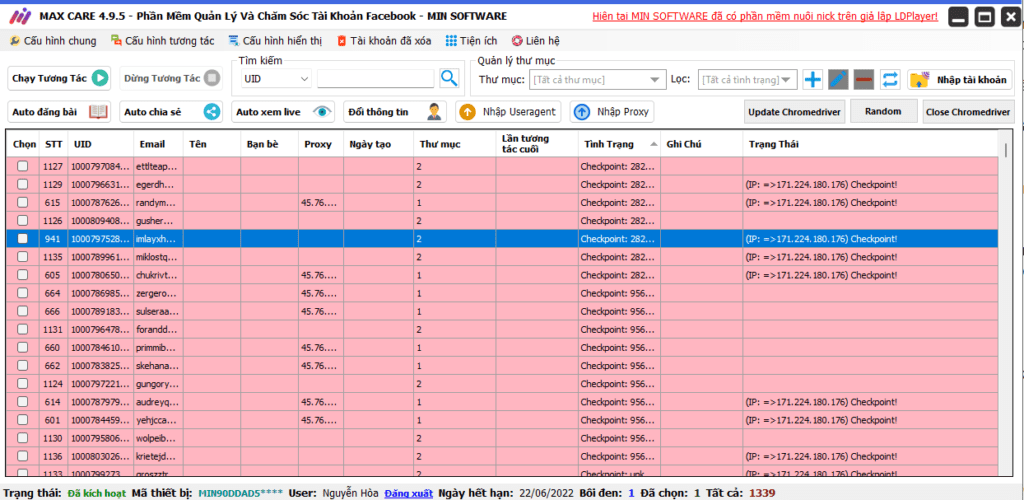This screenshot has height=500, width=1024.
Task: Click the search text input field
Action: [x=376, y=79]
